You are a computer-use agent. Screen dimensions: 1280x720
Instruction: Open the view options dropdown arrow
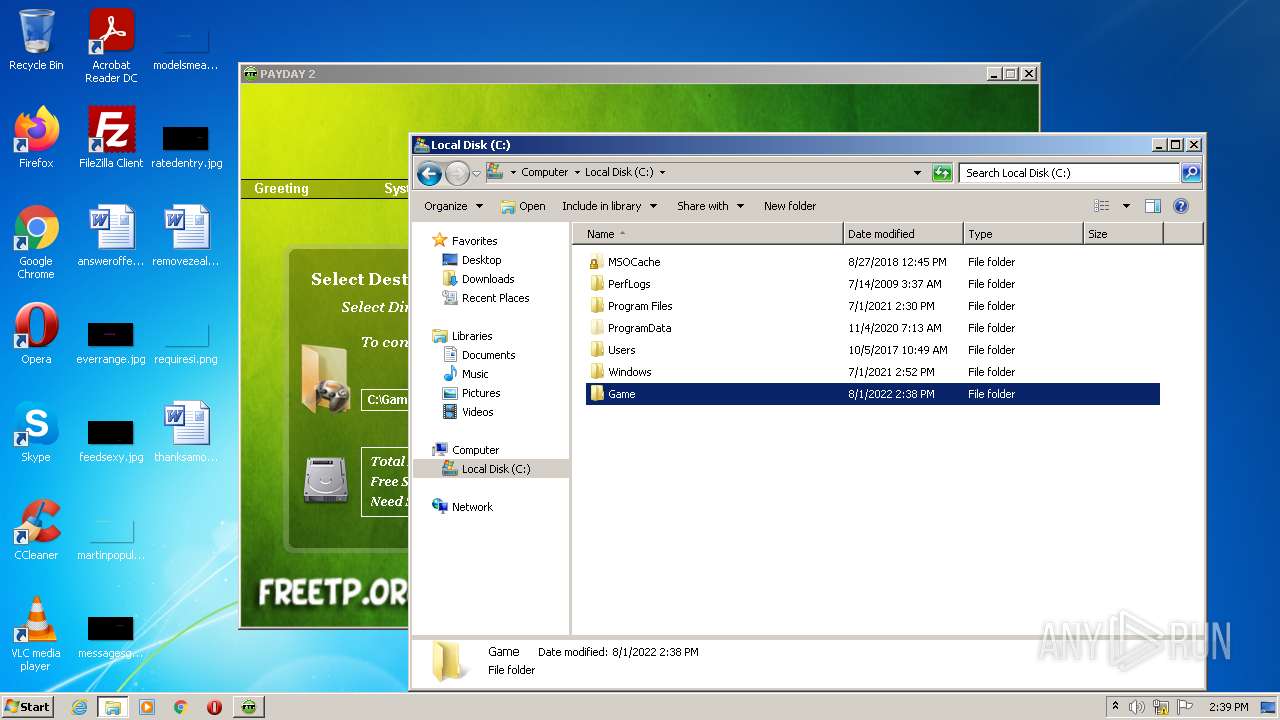click(1126, 206)
